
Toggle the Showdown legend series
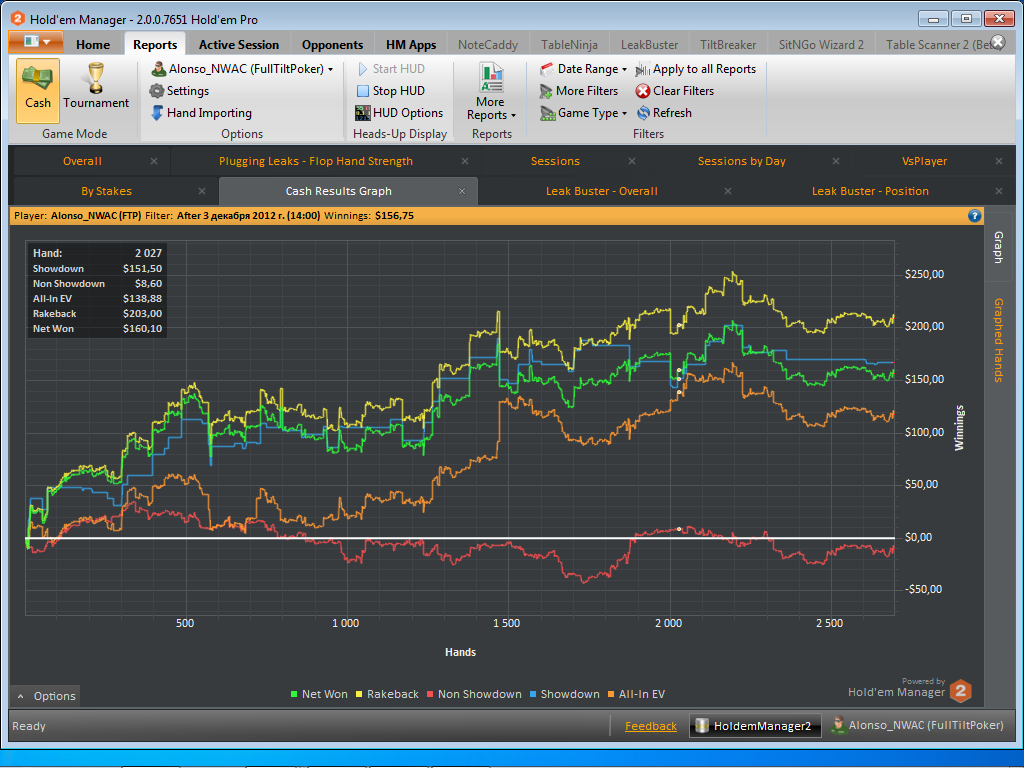pos(564,694)
